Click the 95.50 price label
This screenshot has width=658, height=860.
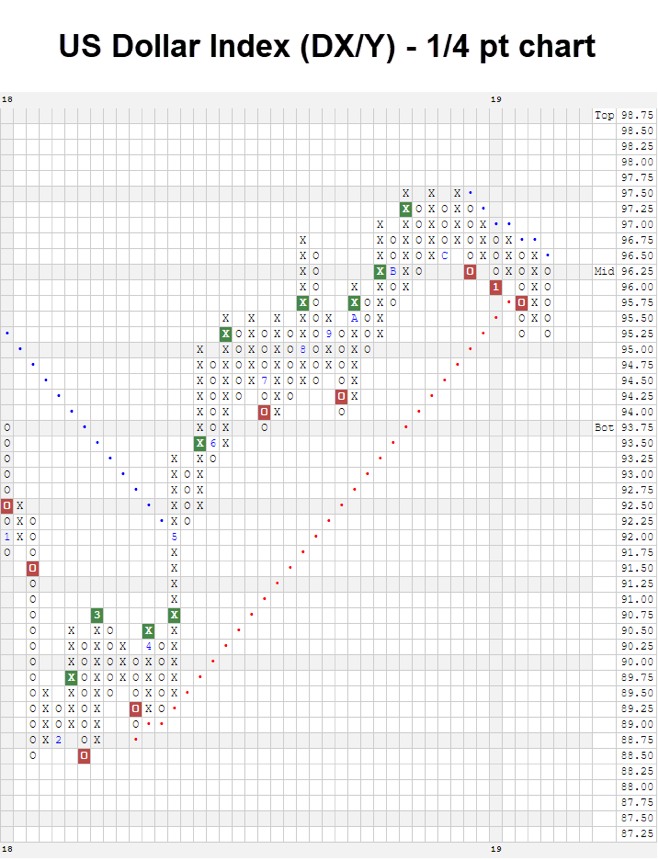point(637,318)
